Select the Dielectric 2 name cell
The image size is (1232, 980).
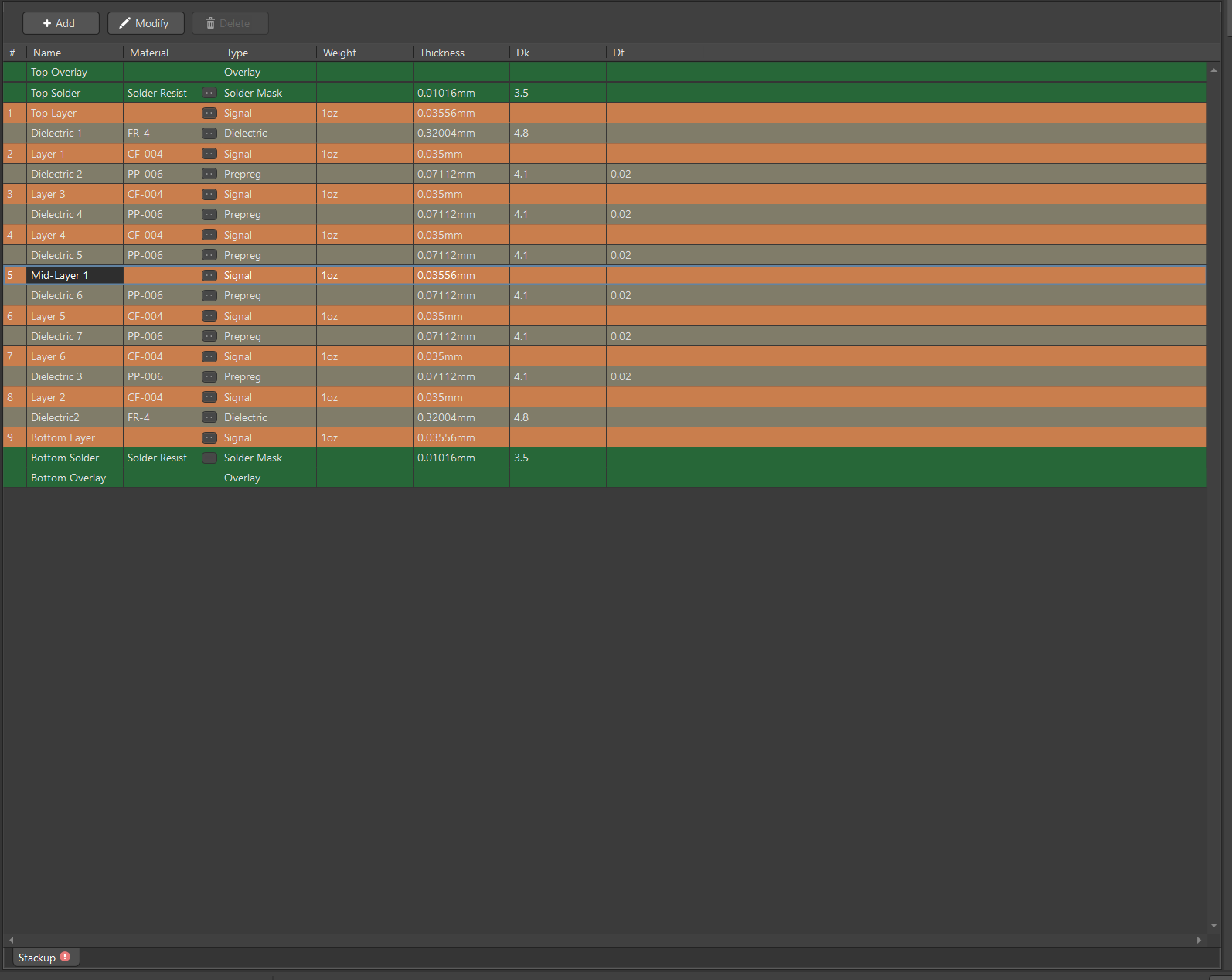[75, 174]
